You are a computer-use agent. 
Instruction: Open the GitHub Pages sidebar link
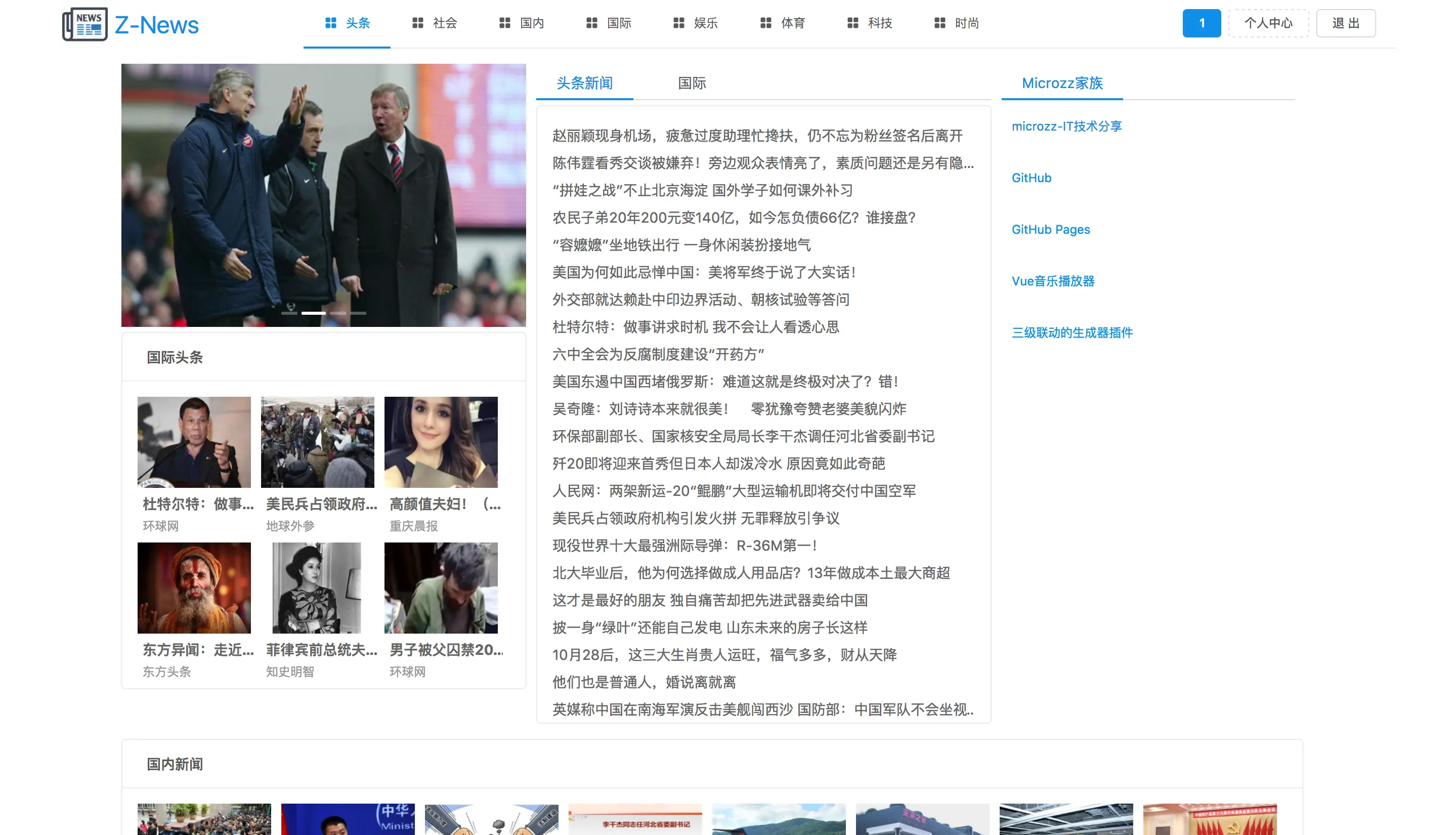click(1051, 229)
